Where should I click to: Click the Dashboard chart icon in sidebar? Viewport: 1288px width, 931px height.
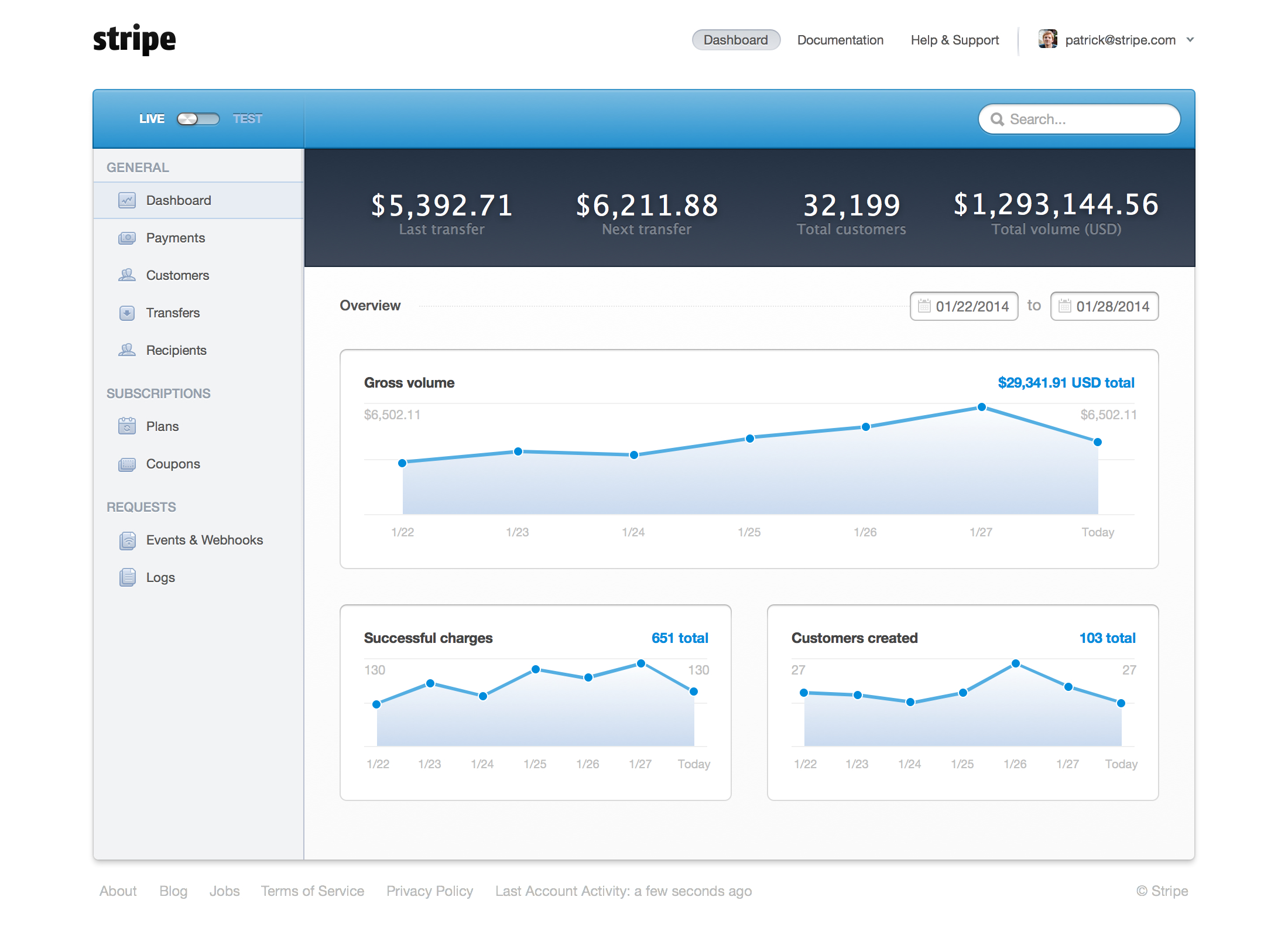pos(127,200)
